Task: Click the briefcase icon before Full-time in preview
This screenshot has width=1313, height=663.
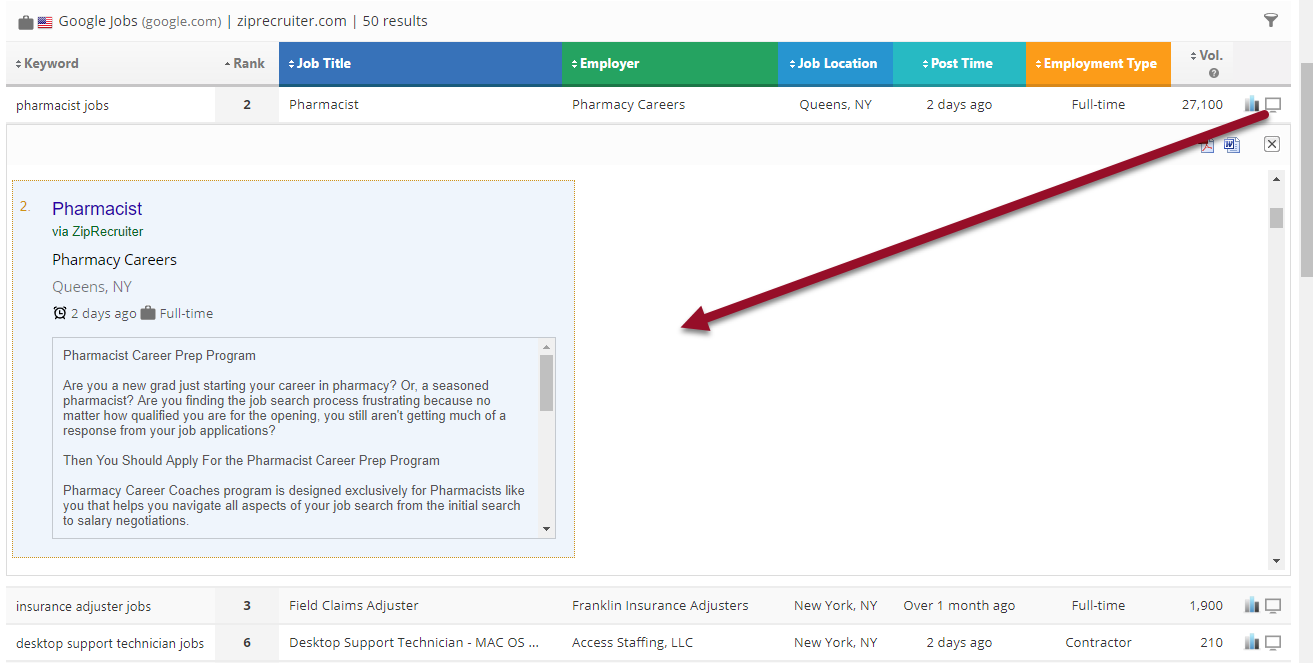Action: (148, 313)
